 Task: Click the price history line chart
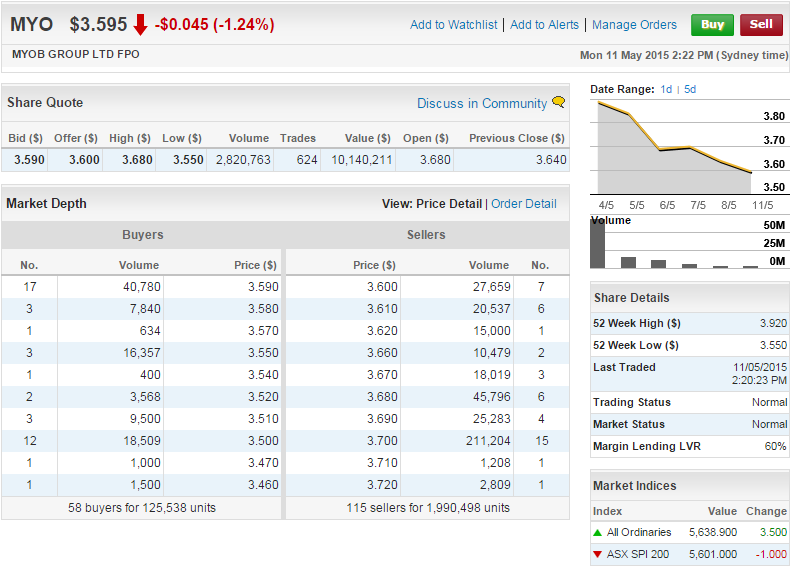tap(674, 148)
